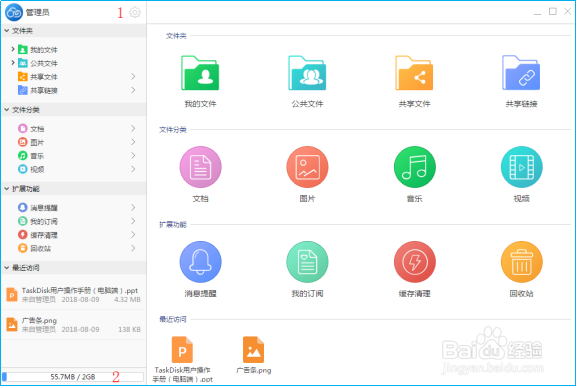577x388 pixels.
Task: Open the large 公共文件 folder icon
Action: pos(307,73)
